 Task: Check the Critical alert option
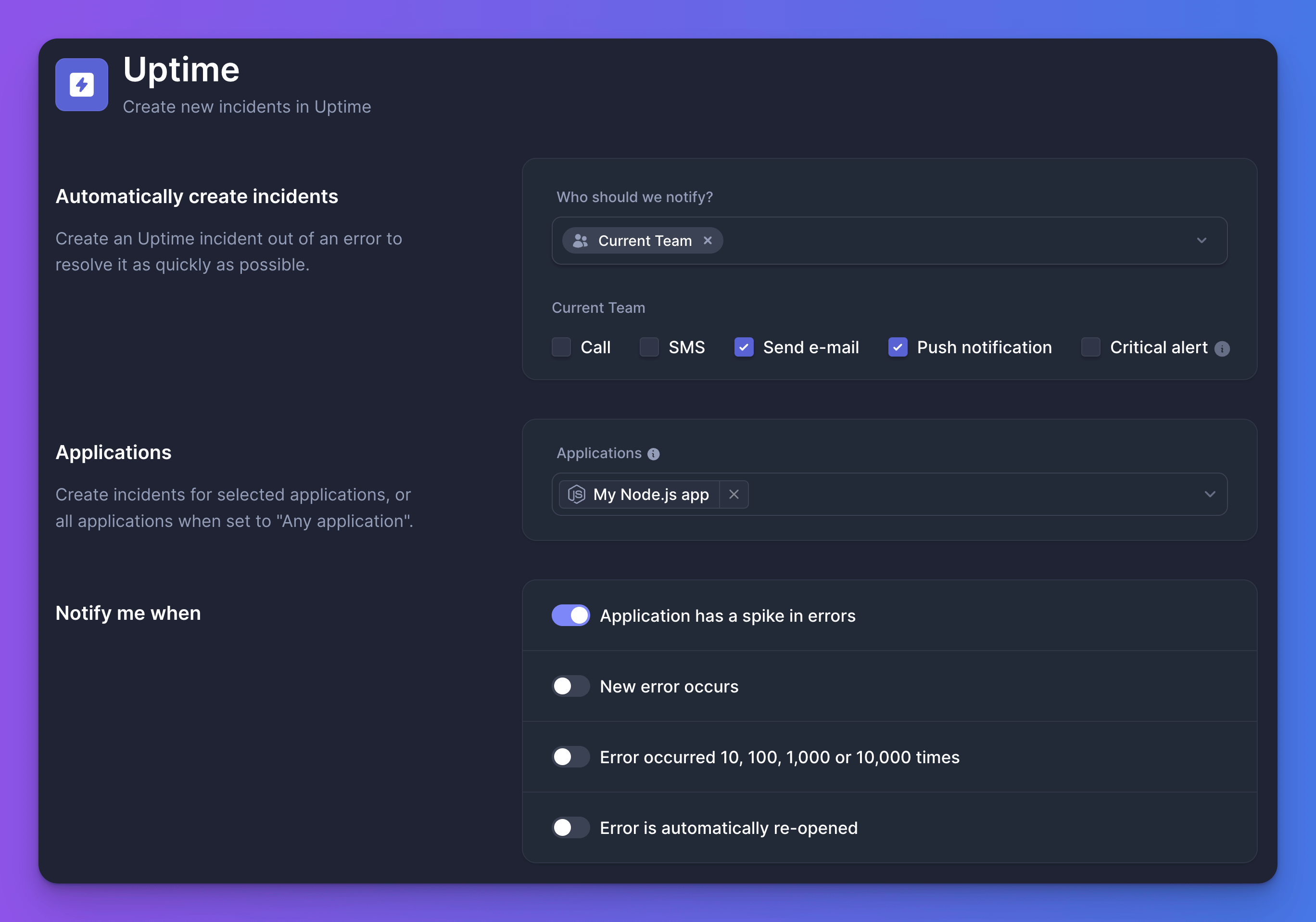pyautogui.click(x=1090, y=347)
